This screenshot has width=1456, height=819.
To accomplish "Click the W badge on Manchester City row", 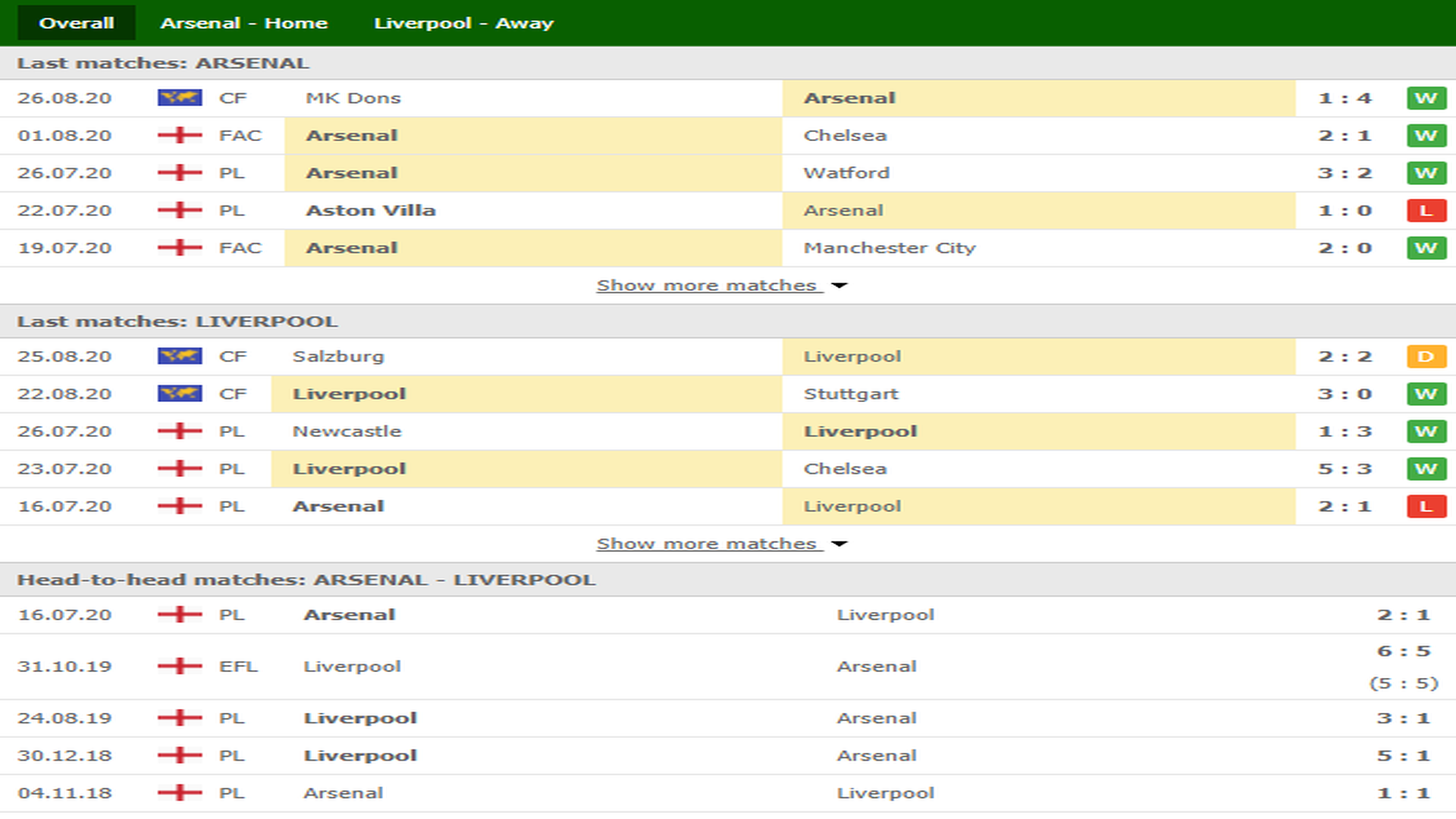I will pos(1426,248).
